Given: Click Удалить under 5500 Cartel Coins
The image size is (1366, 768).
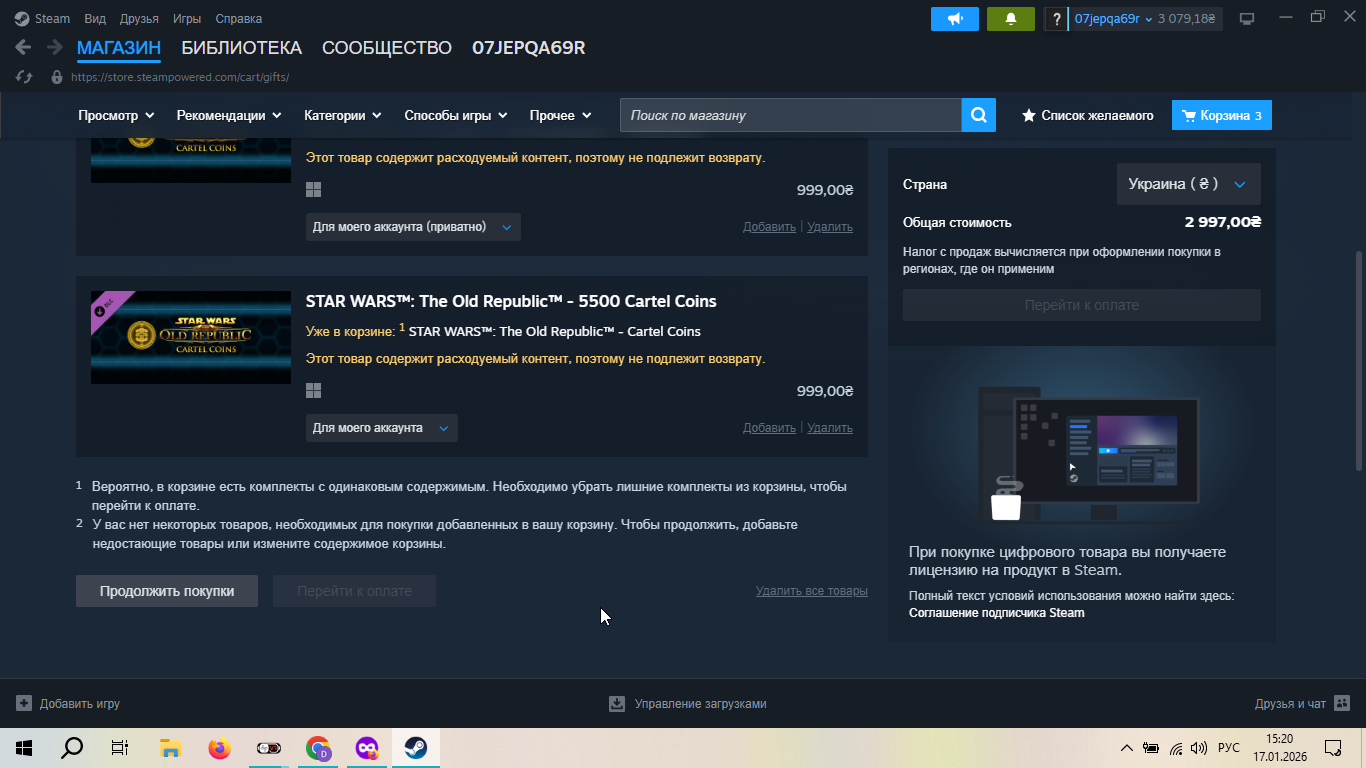Looking at the screenshot, I should click(x=830, y=428).
